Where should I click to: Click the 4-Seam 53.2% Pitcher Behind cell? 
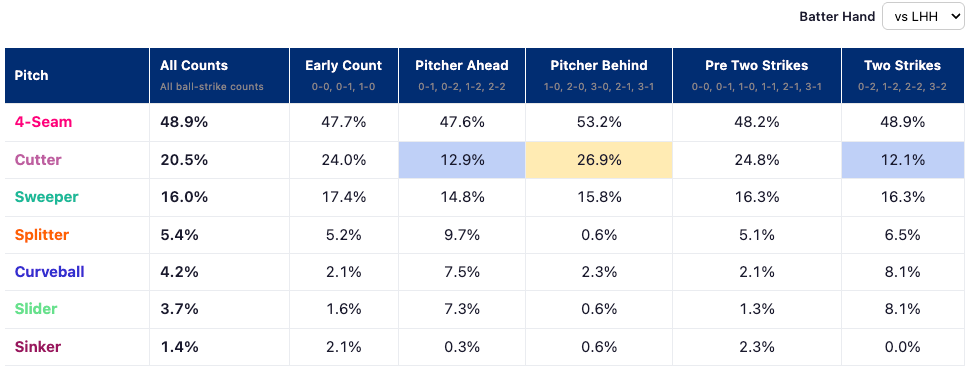pyautogui.click(x=599, y=122)
